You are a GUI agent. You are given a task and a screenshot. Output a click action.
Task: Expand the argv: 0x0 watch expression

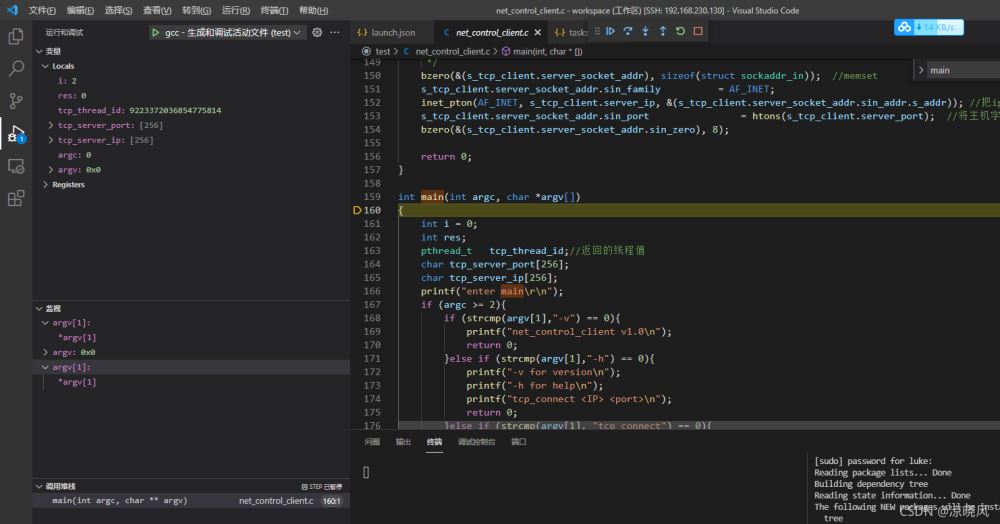pyautogui.click(x=45, y=353)
